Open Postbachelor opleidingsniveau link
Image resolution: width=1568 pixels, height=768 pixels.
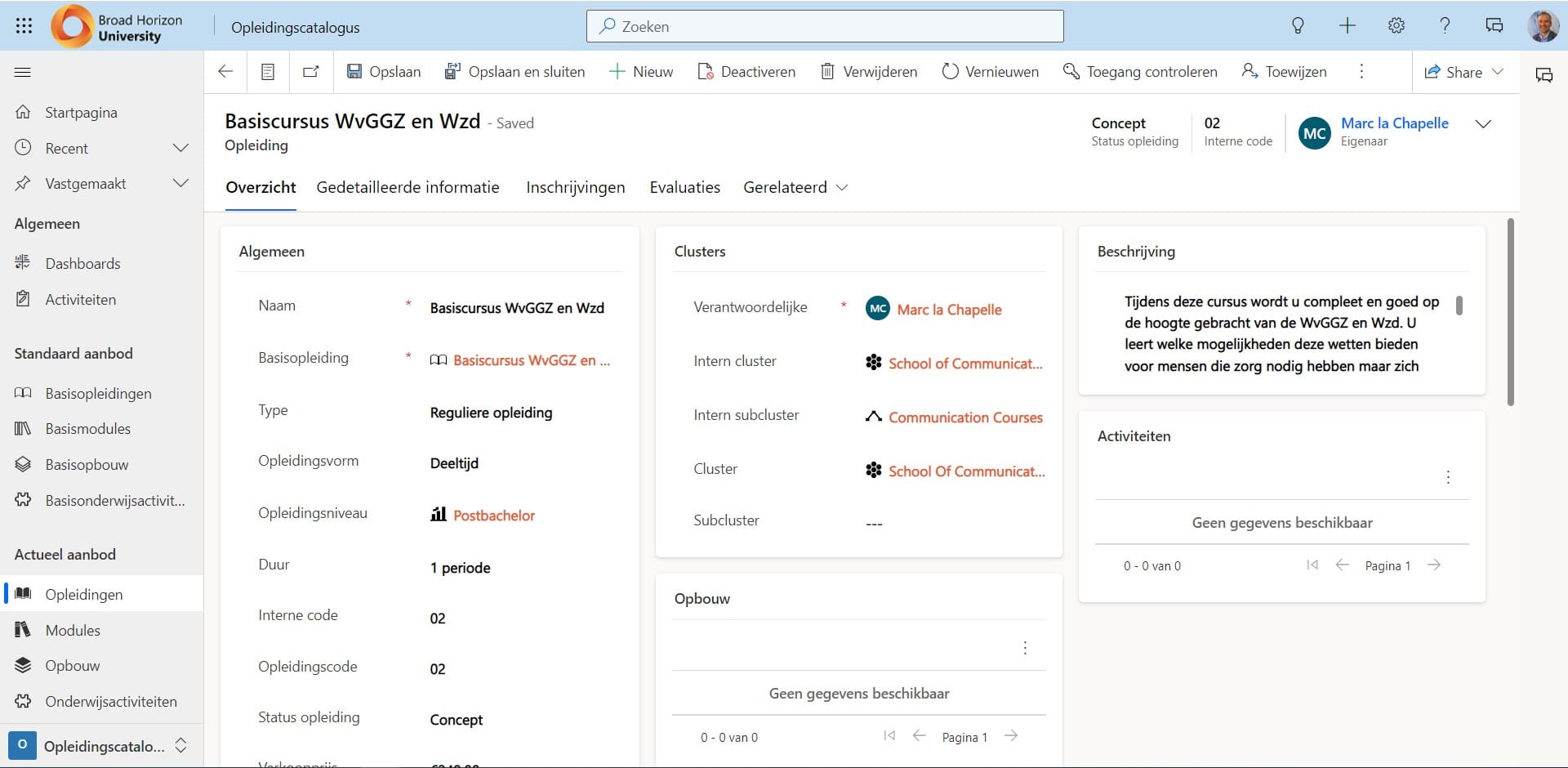(x=494, y=516)
